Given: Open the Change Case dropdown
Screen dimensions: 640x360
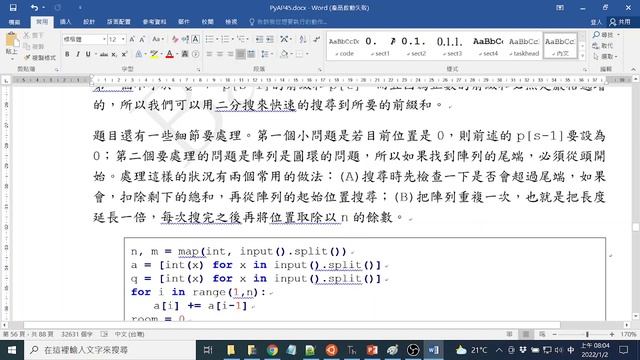Looking at the screenshot, I should (x=158, y=40).
